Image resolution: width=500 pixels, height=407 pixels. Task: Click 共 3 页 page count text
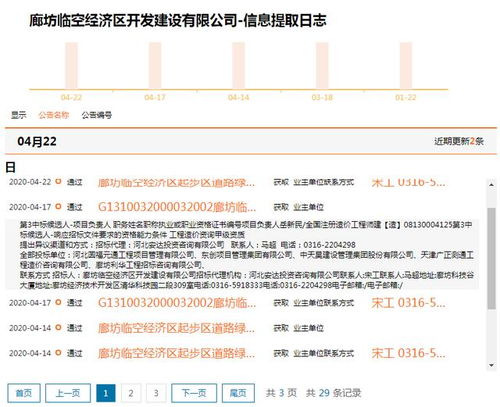(x=281, y=393)
